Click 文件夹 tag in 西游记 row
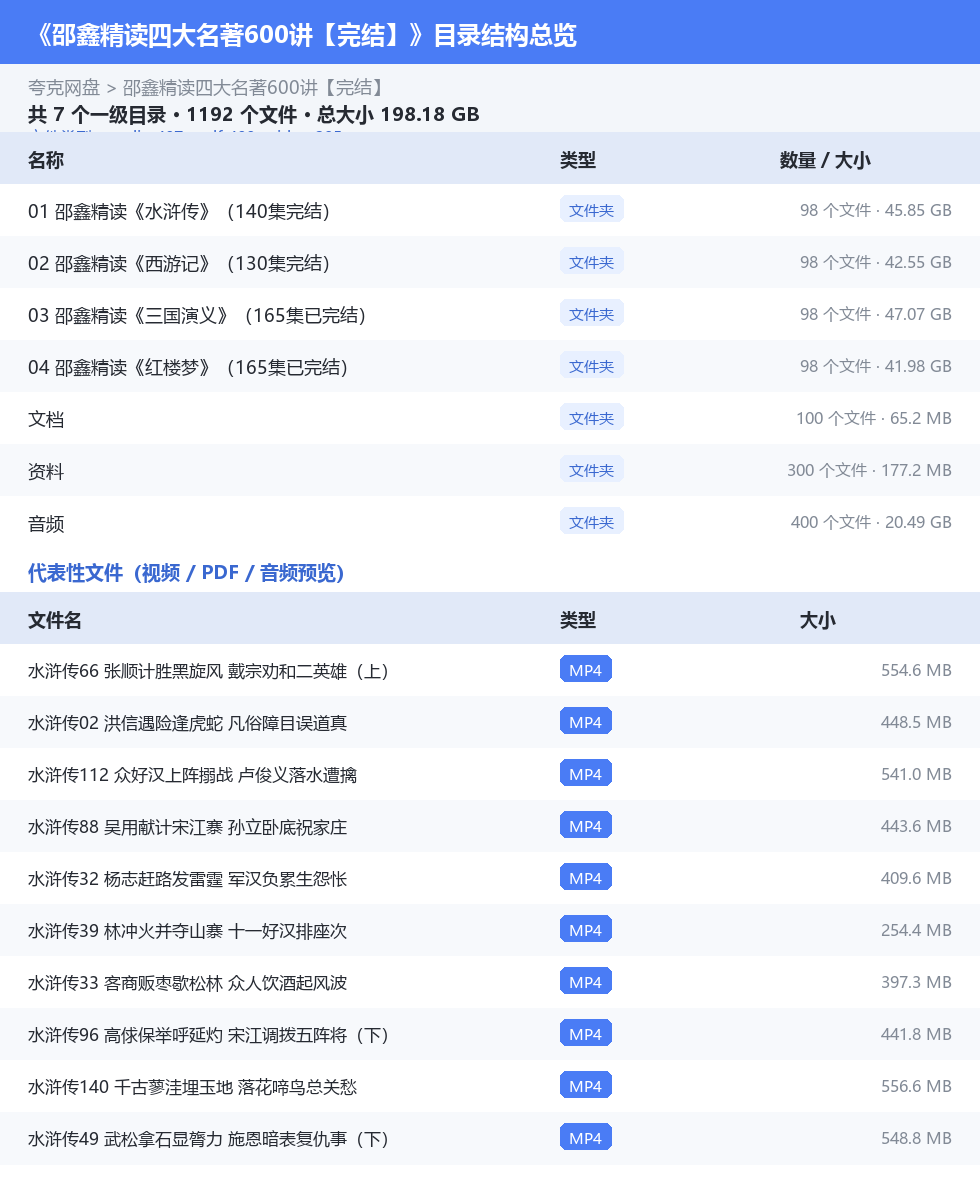The image size is (980, 1196). (x=592, y=262)
